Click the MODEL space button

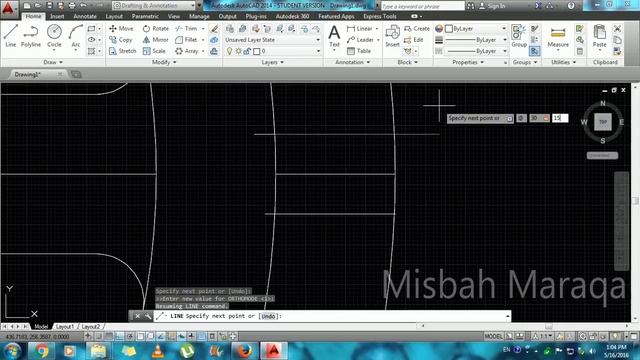coord(493,337)
